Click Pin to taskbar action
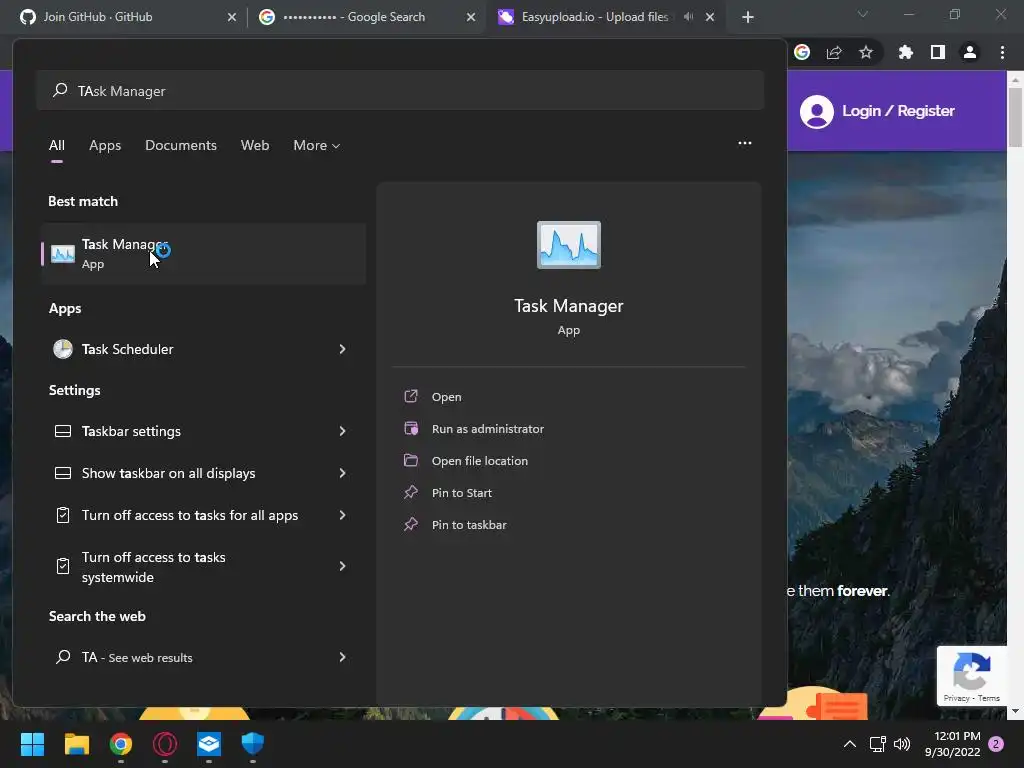1024x768 pixels. 469,525
